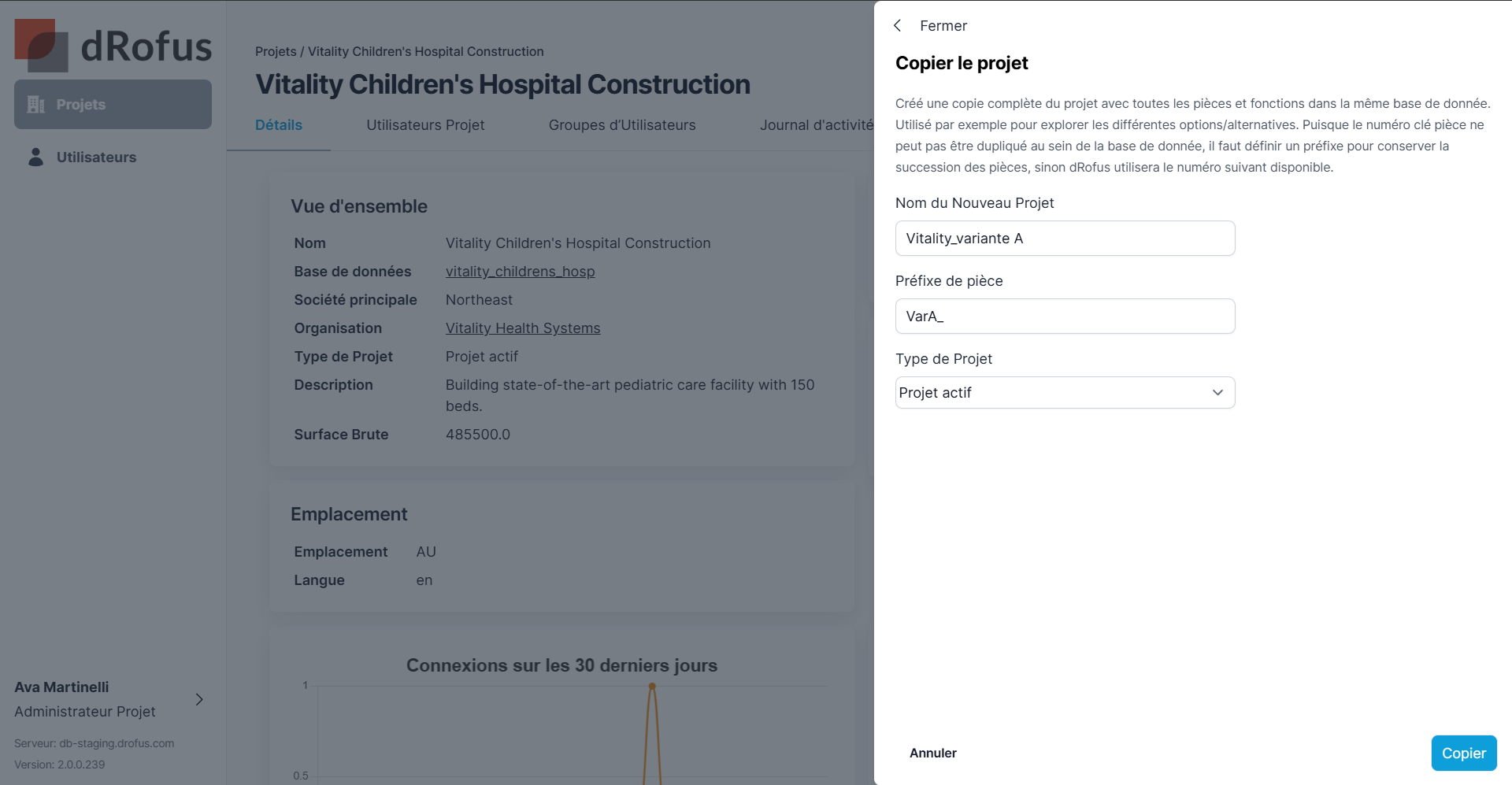
Task: Open the vitality_childrens_hosp database link
Action: tap(520, 272)
